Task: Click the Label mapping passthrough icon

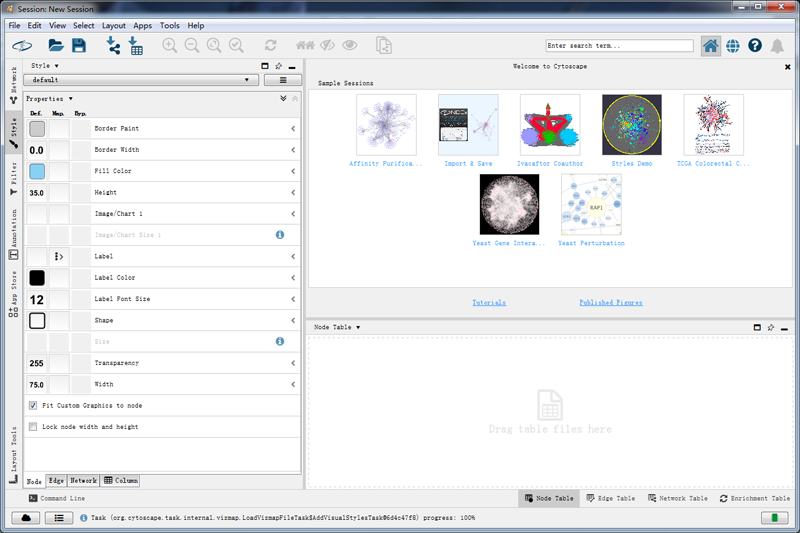Action: tap(59, 257)
